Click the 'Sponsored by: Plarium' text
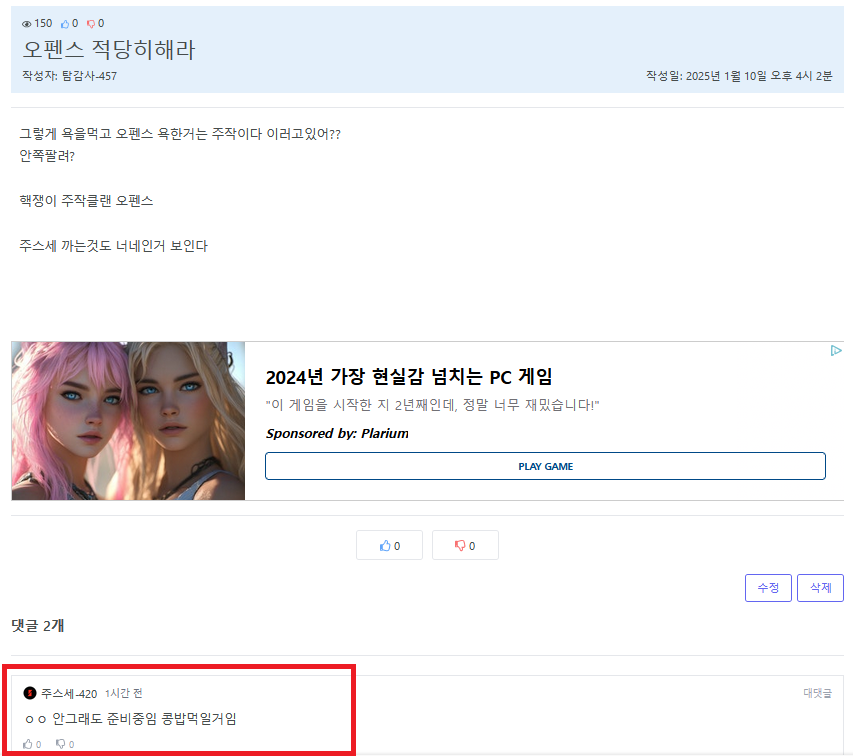Image resolution: width=853 pixels, height=756 pixels. point(337,433)
